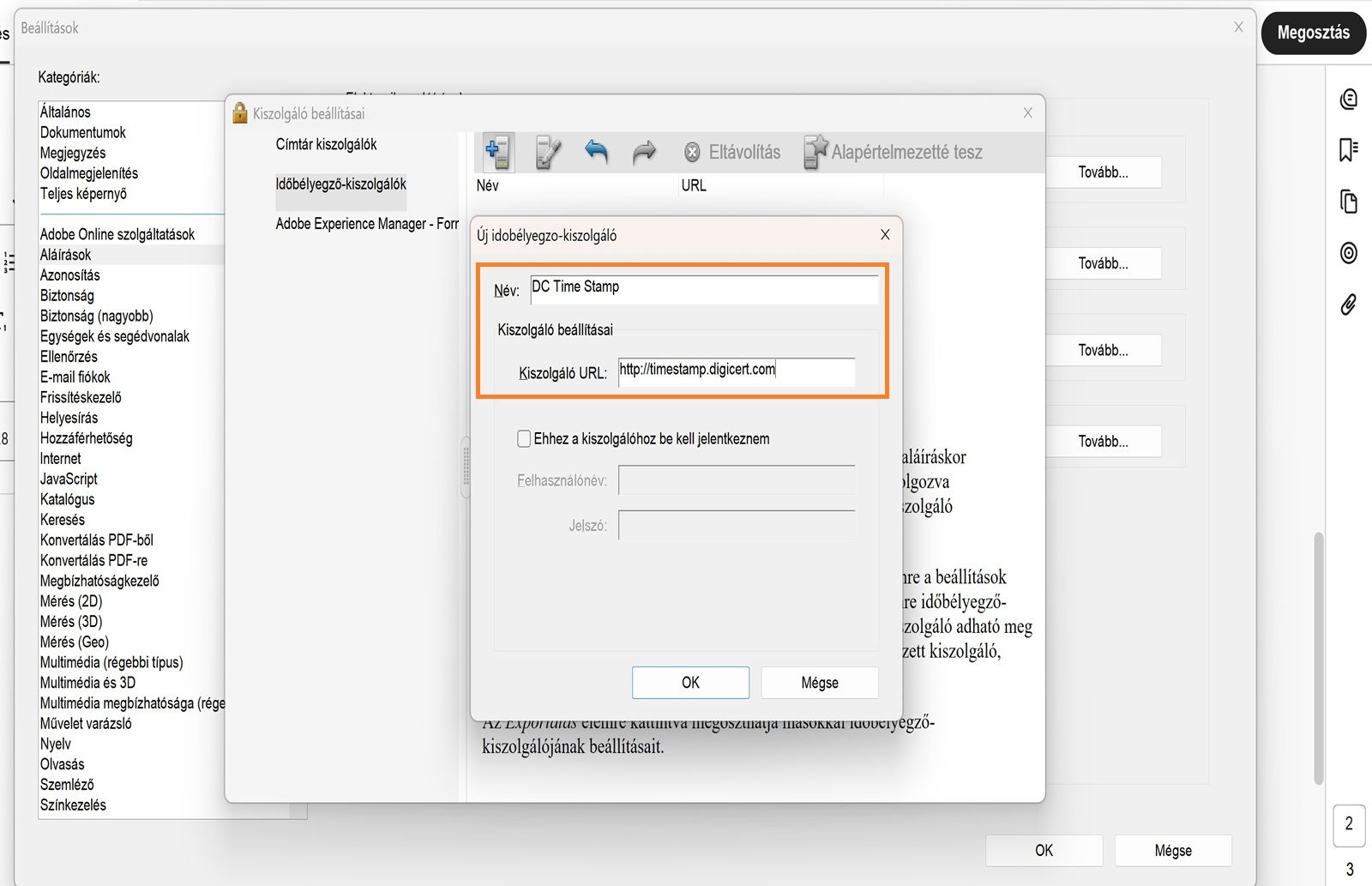
Task: Click OK in the new timestamp server dialog
Action: 690,683
